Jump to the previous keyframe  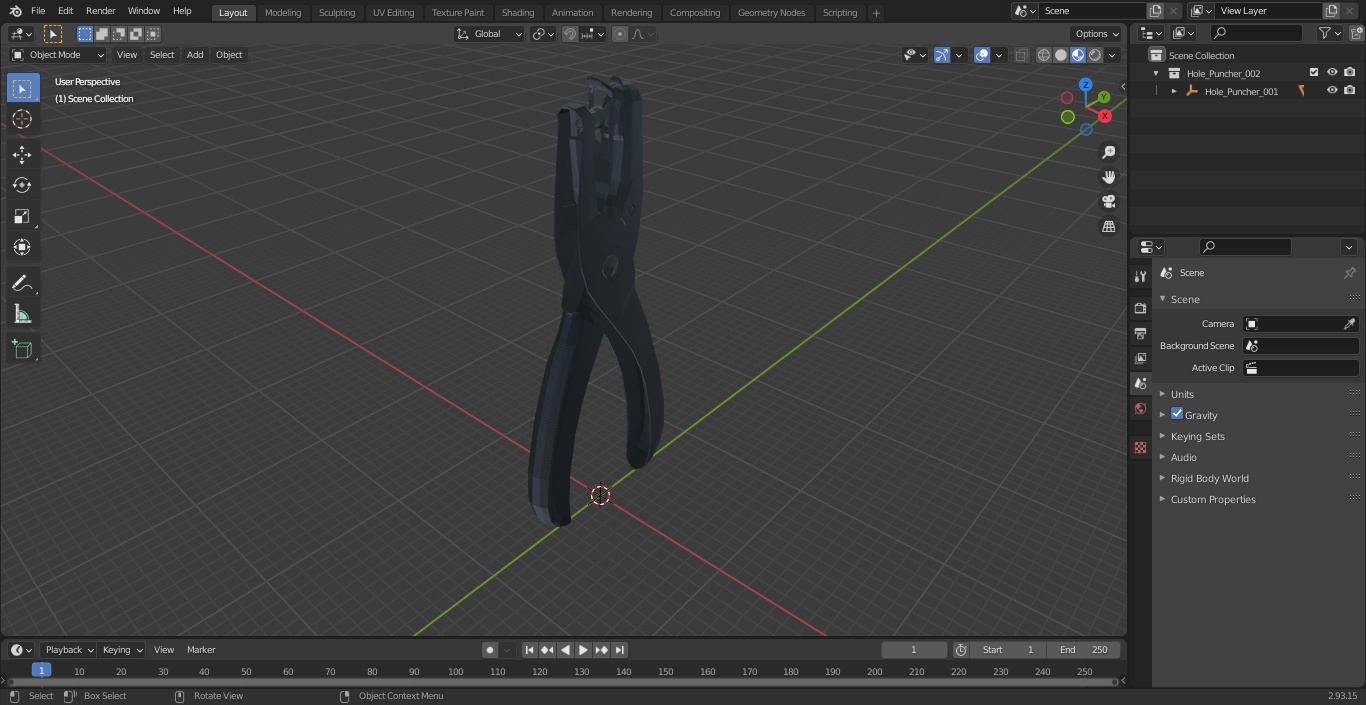[547, 650]
